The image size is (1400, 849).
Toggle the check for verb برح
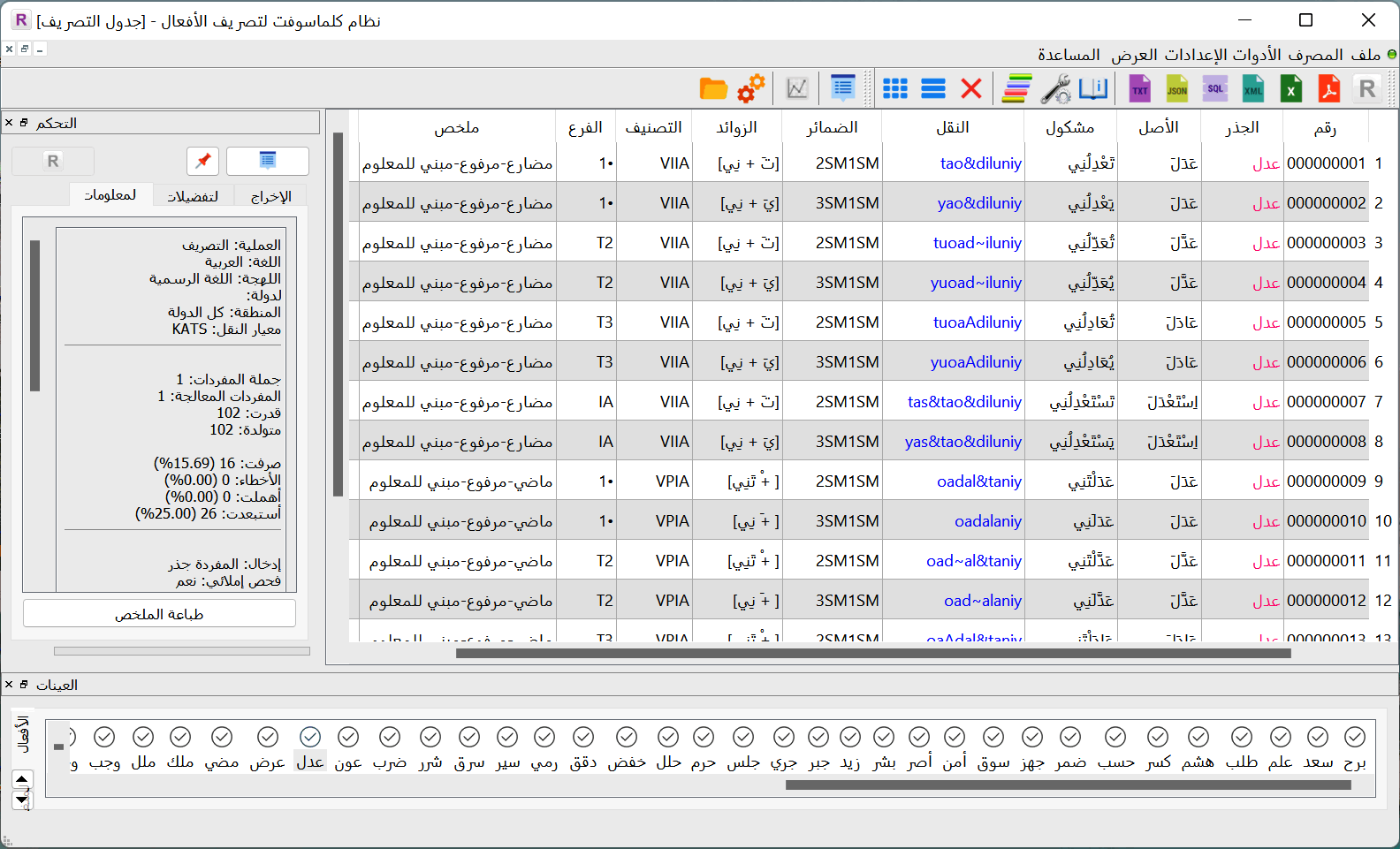[1355, 737]
